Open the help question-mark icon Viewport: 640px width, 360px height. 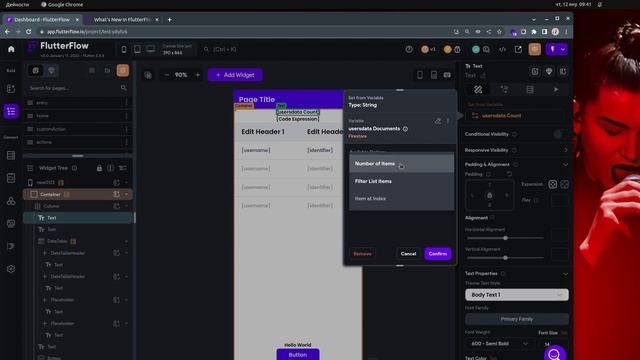click(409, 49)
